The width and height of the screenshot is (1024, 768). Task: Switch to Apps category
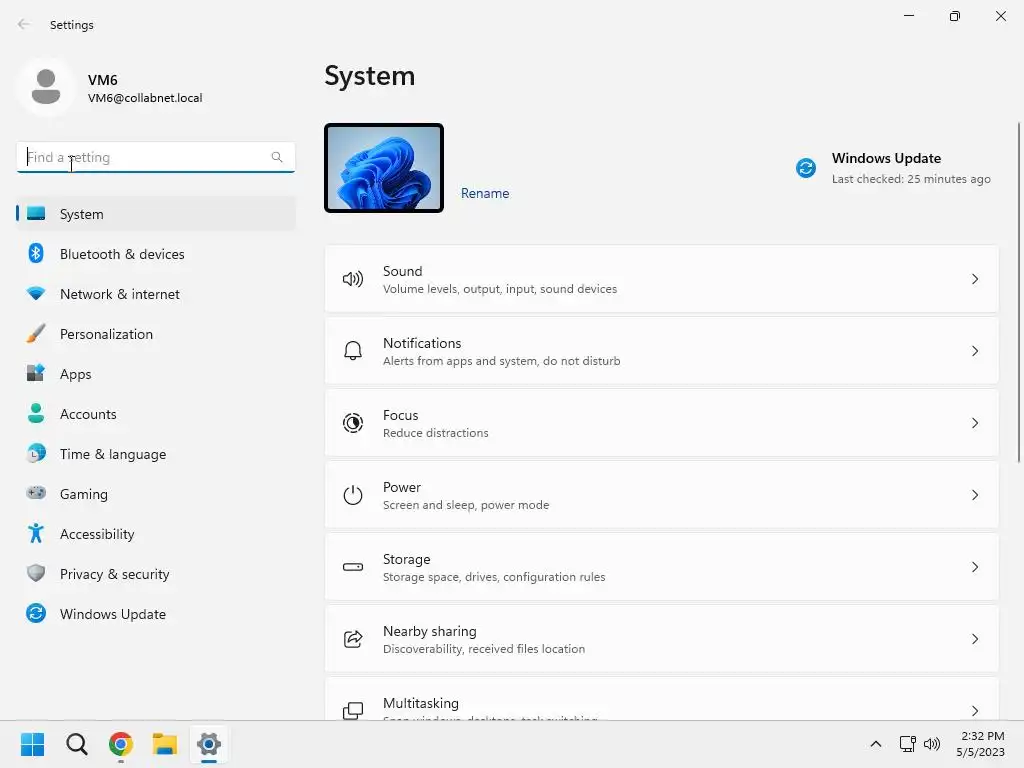tap(156, 374)
